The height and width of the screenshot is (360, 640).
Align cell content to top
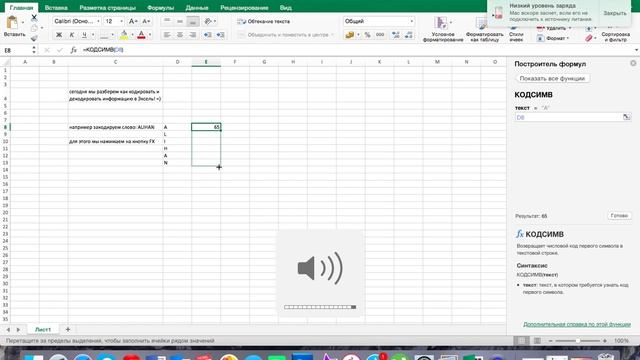[167, 21]
